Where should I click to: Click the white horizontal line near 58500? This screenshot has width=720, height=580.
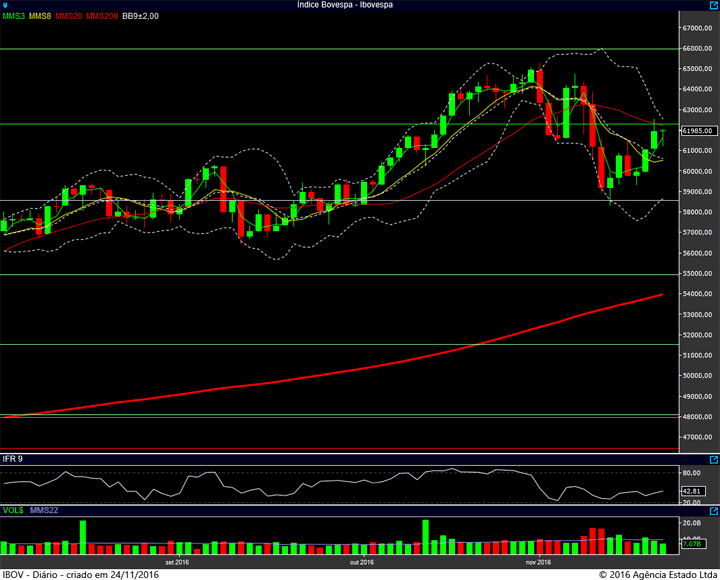(x=339, y=201)
